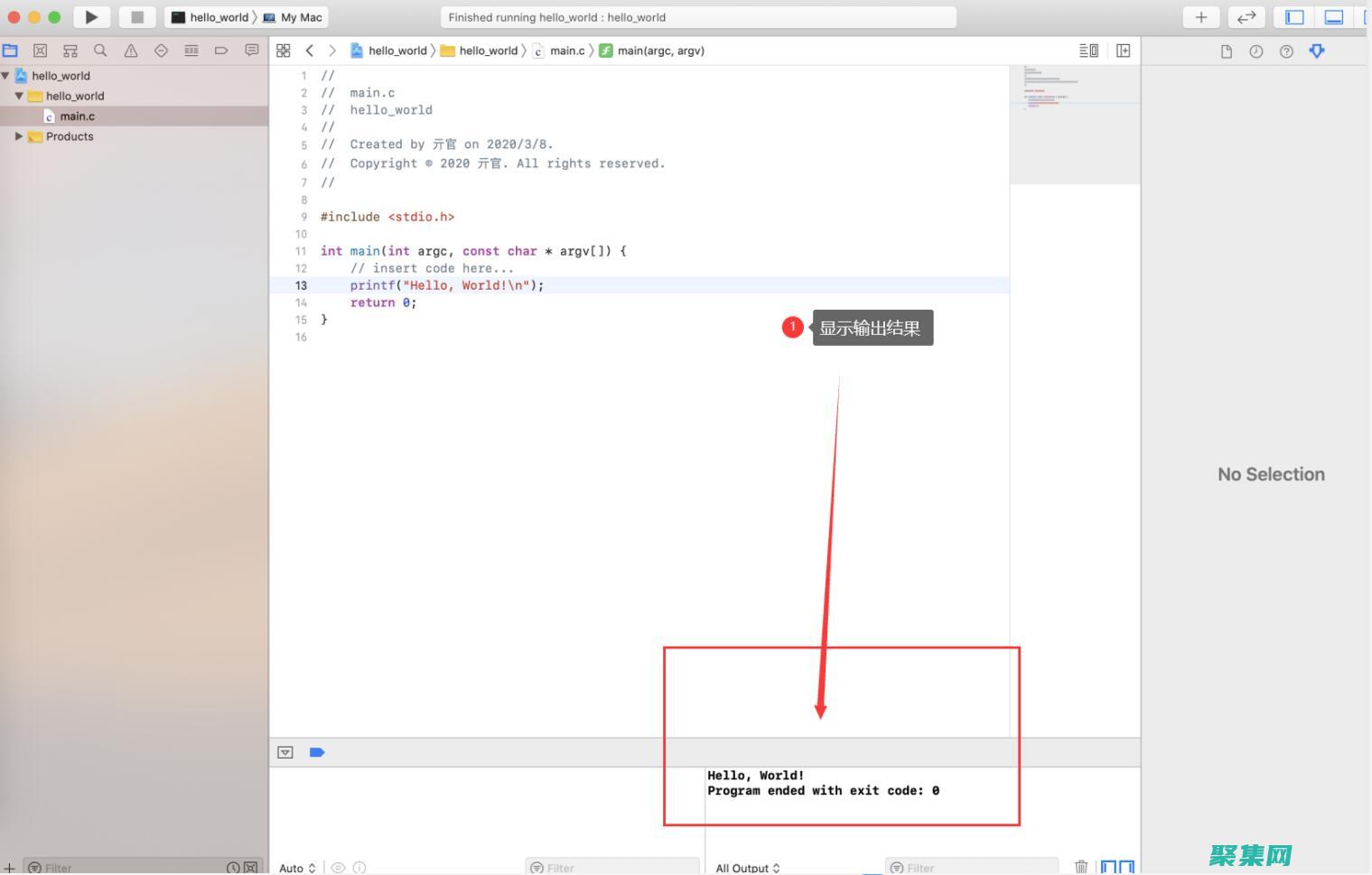
Task: Expand the Products group
Action: point(20,136)
